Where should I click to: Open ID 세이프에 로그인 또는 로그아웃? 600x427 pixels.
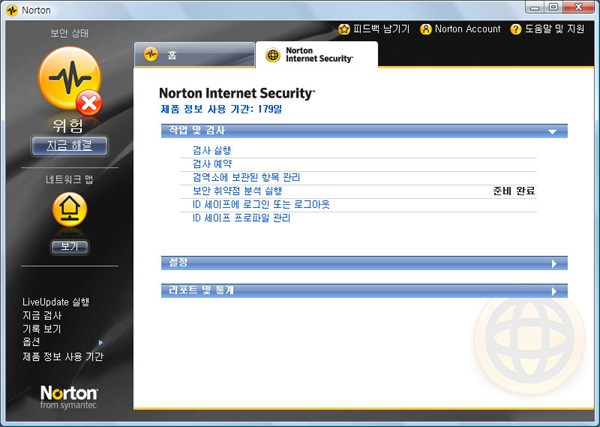[261, 204]
